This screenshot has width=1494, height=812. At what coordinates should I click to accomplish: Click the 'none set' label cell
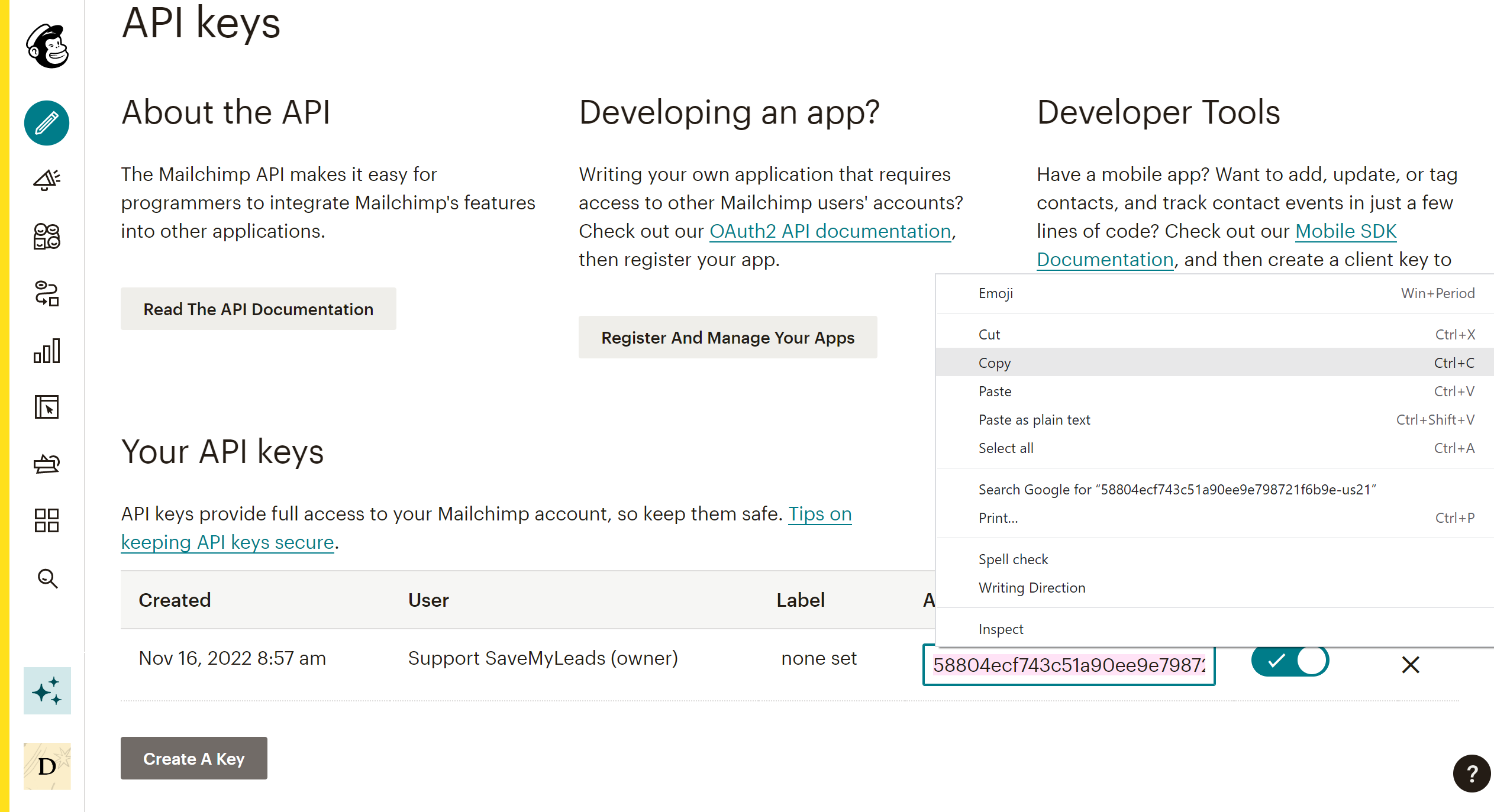[819, 658]
